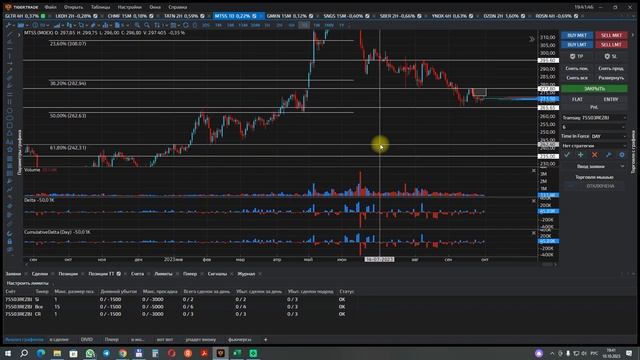Image resolution: width=640 pixels, height=360 pixels.
Task: Open the Журнал bottom tab
Action: coord(246,274)
